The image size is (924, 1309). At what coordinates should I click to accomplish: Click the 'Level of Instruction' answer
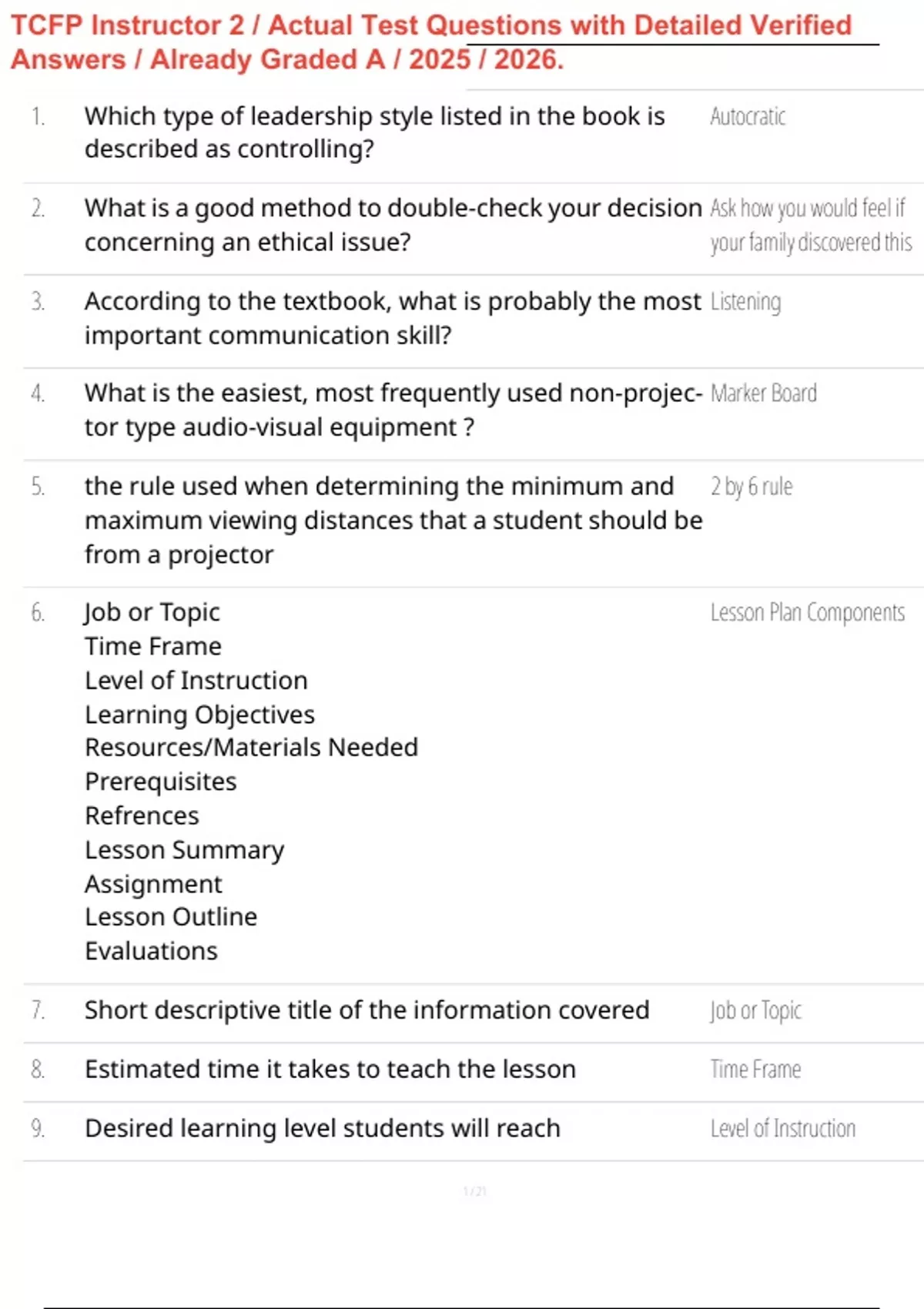(x=782, y=1129)
